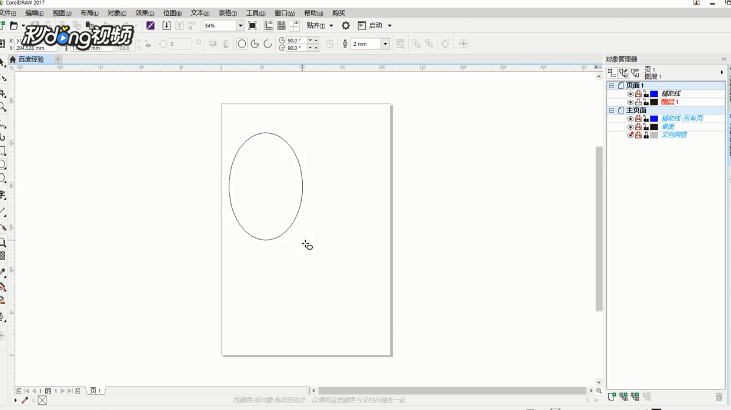The image size is (731, 410).
Task: Open 编辑 menu
Action: point(34,13)
